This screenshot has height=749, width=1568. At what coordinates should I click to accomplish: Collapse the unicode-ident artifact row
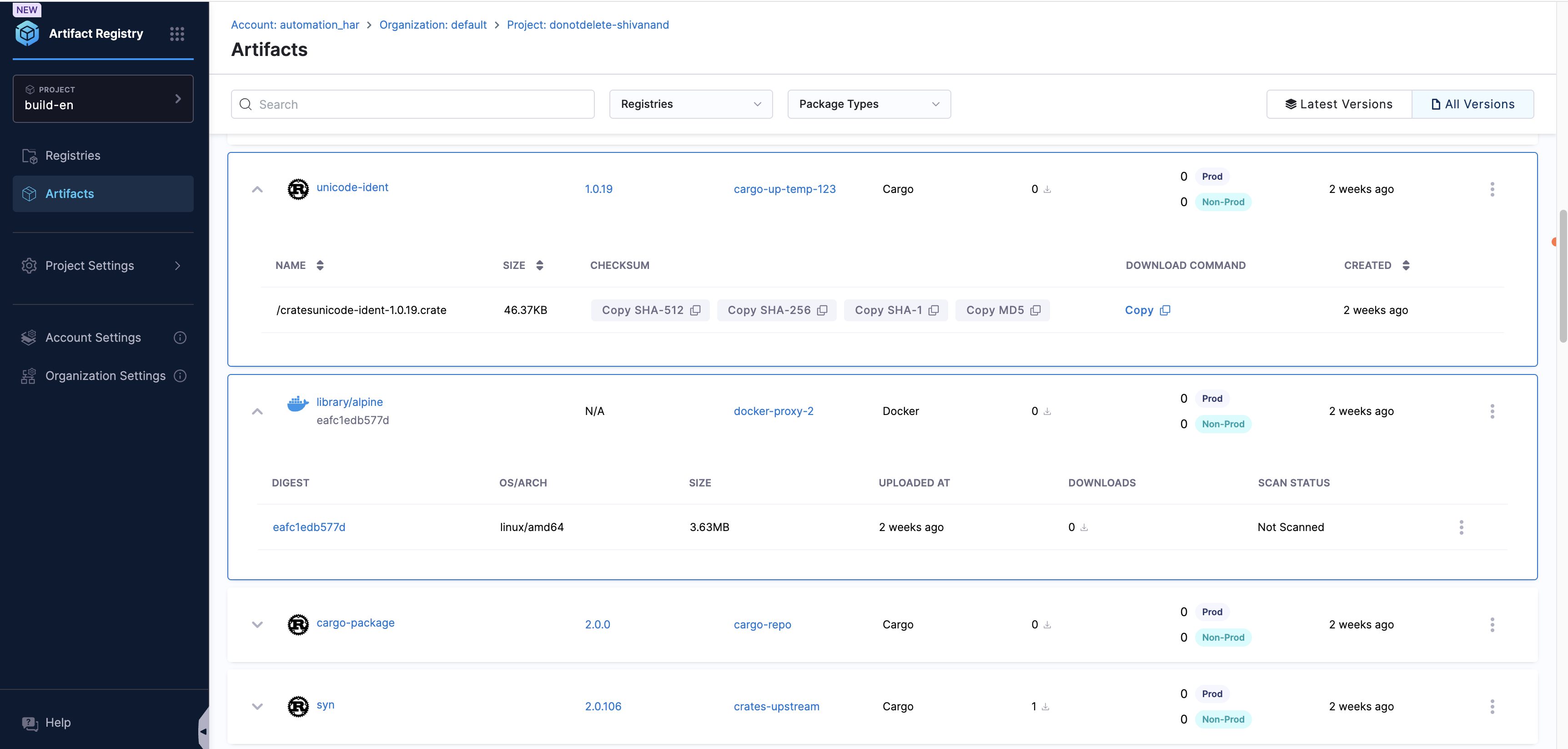pyautogui.click(x=257, y=189)
